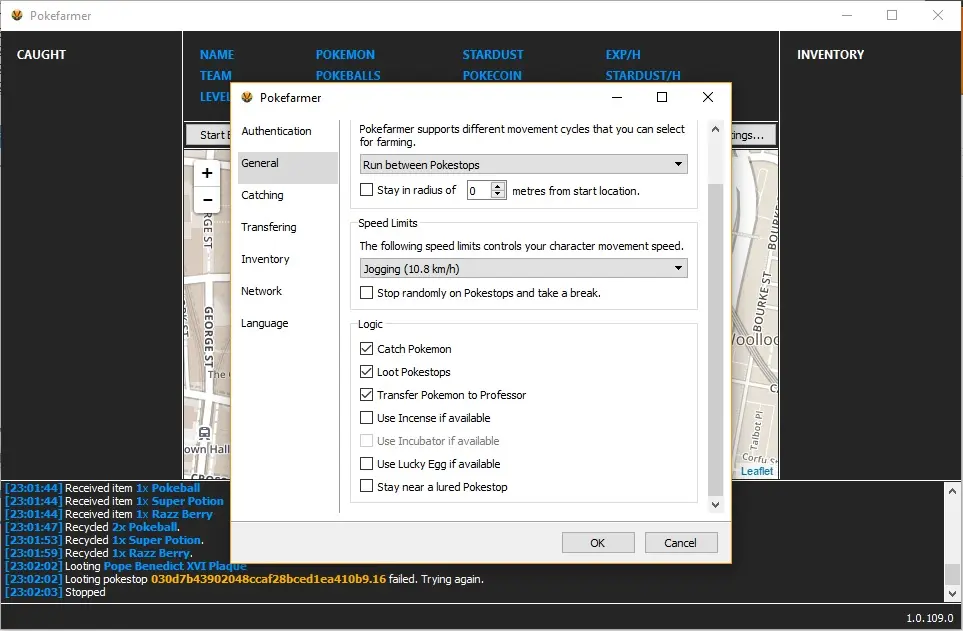Enable Use Incense if available

(x=366, y=418)
